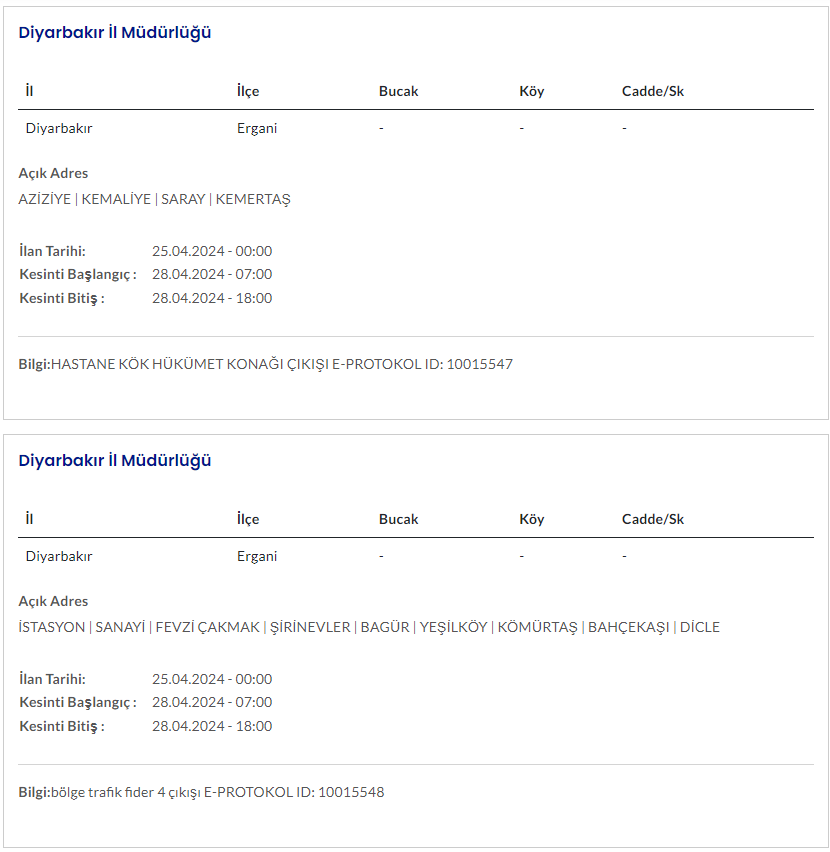Image resolution: width=830 pixels, height=852 pixels.
Task: Click the Cadde/Sk column header in the second card
Action: click(652, 519)
